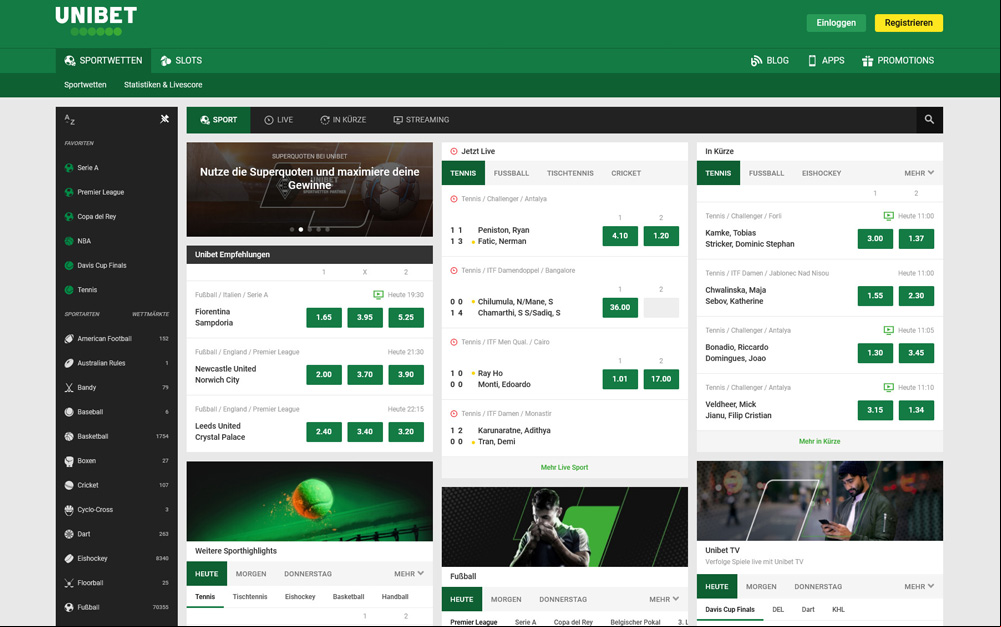Select second carousel dot on Superquoten banner

click(301, 229)
